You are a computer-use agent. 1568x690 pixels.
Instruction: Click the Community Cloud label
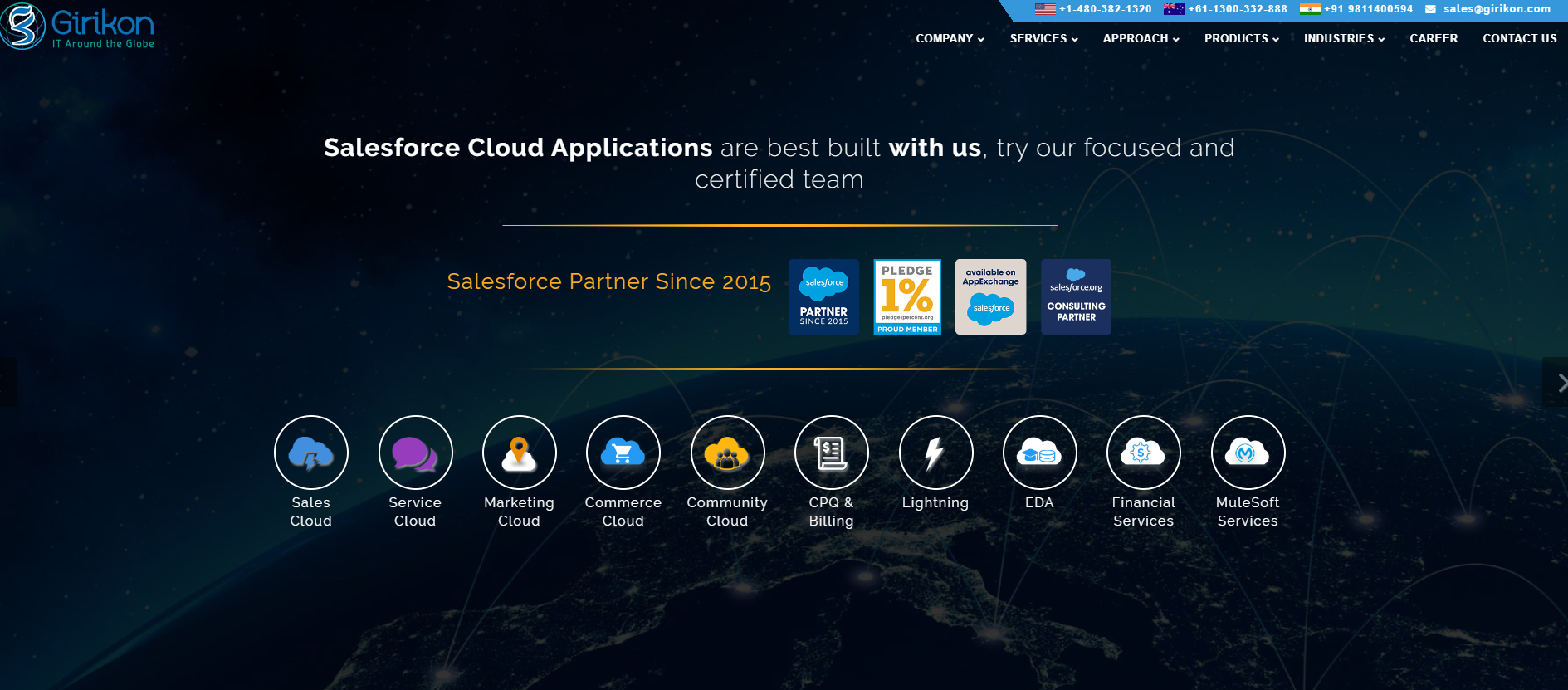point(727,511)
